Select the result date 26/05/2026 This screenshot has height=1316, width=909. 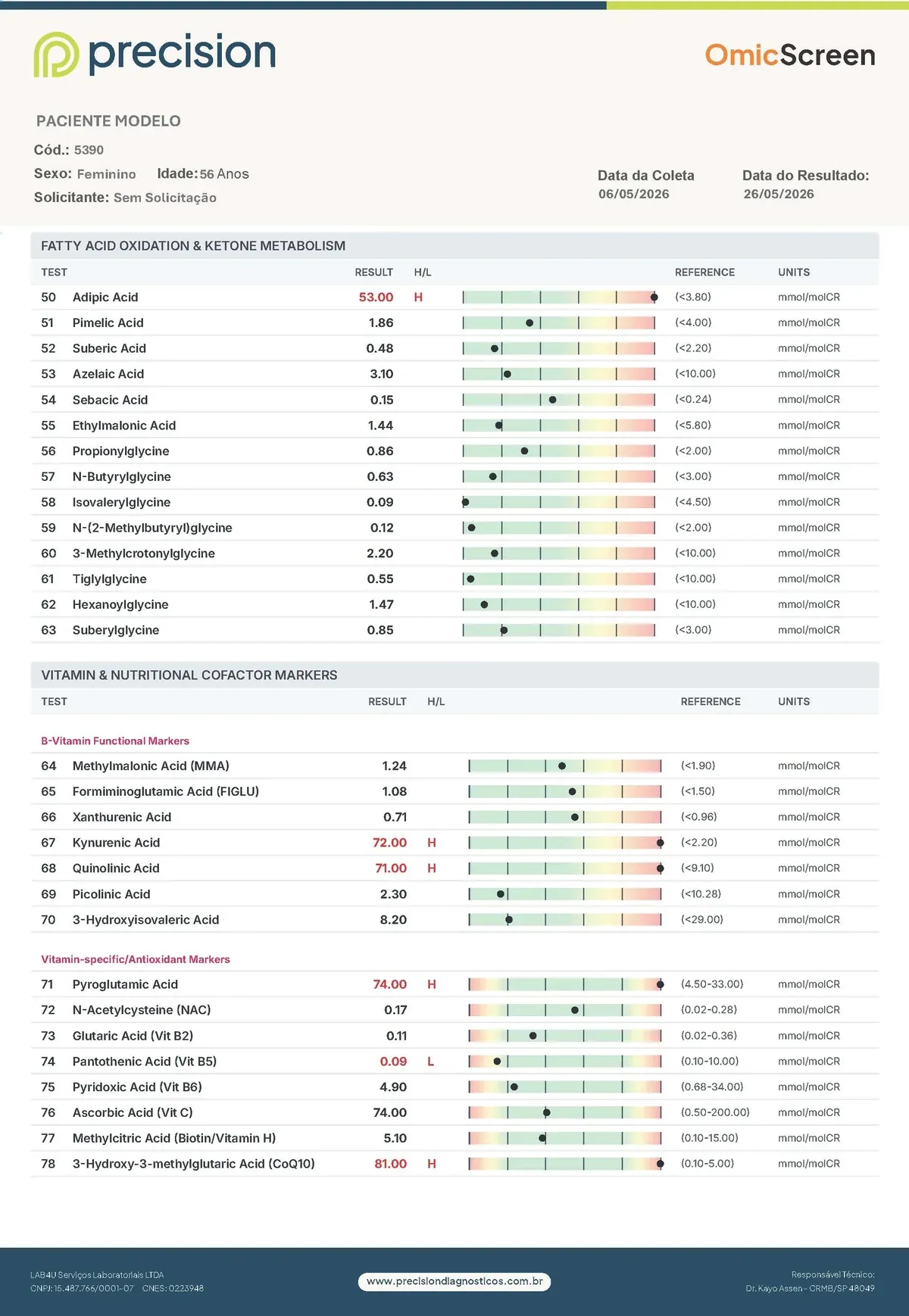[779, 194]
